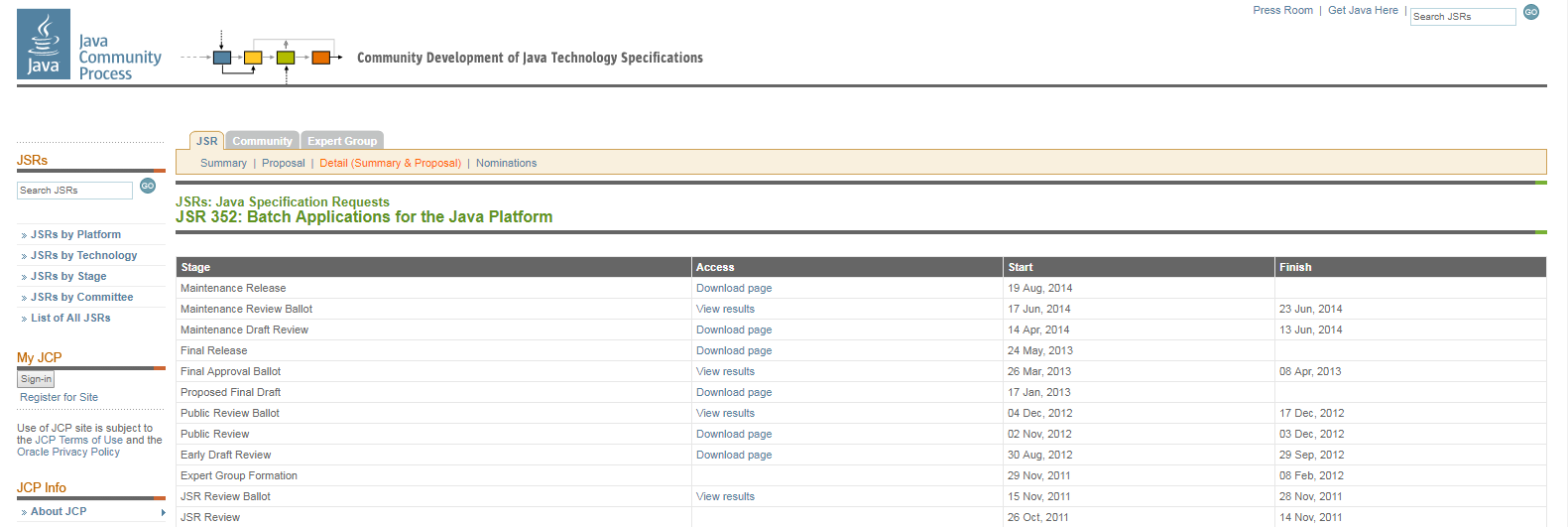Open Oracle Privacy Policy link

pos(67,453)
